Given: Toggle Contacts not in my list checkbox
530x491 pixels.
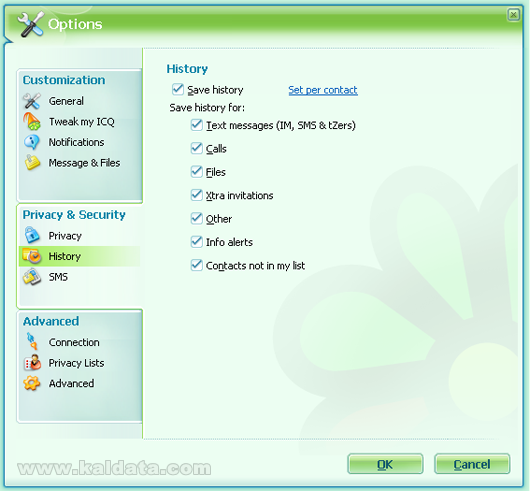Looking at the screenshot, I should (x=196, y=265).
